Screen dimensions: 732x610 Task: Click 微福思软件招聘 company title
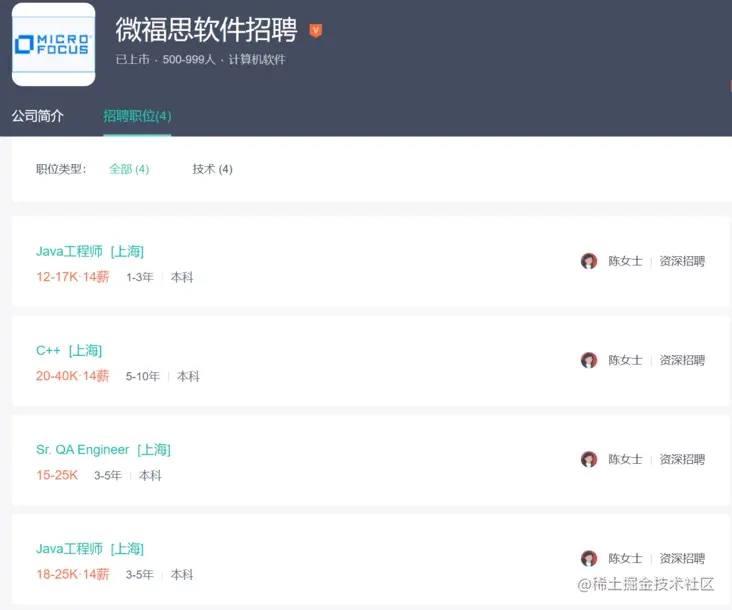pyautogui.click(x=206, y=29)
